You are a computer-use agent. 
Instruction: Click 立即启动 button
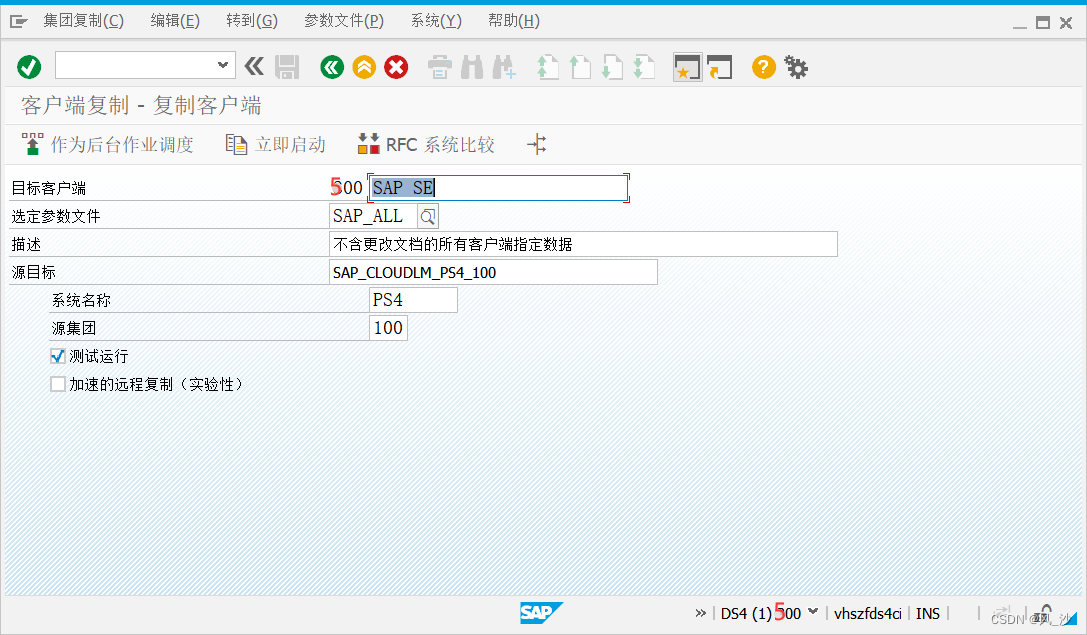276,144
